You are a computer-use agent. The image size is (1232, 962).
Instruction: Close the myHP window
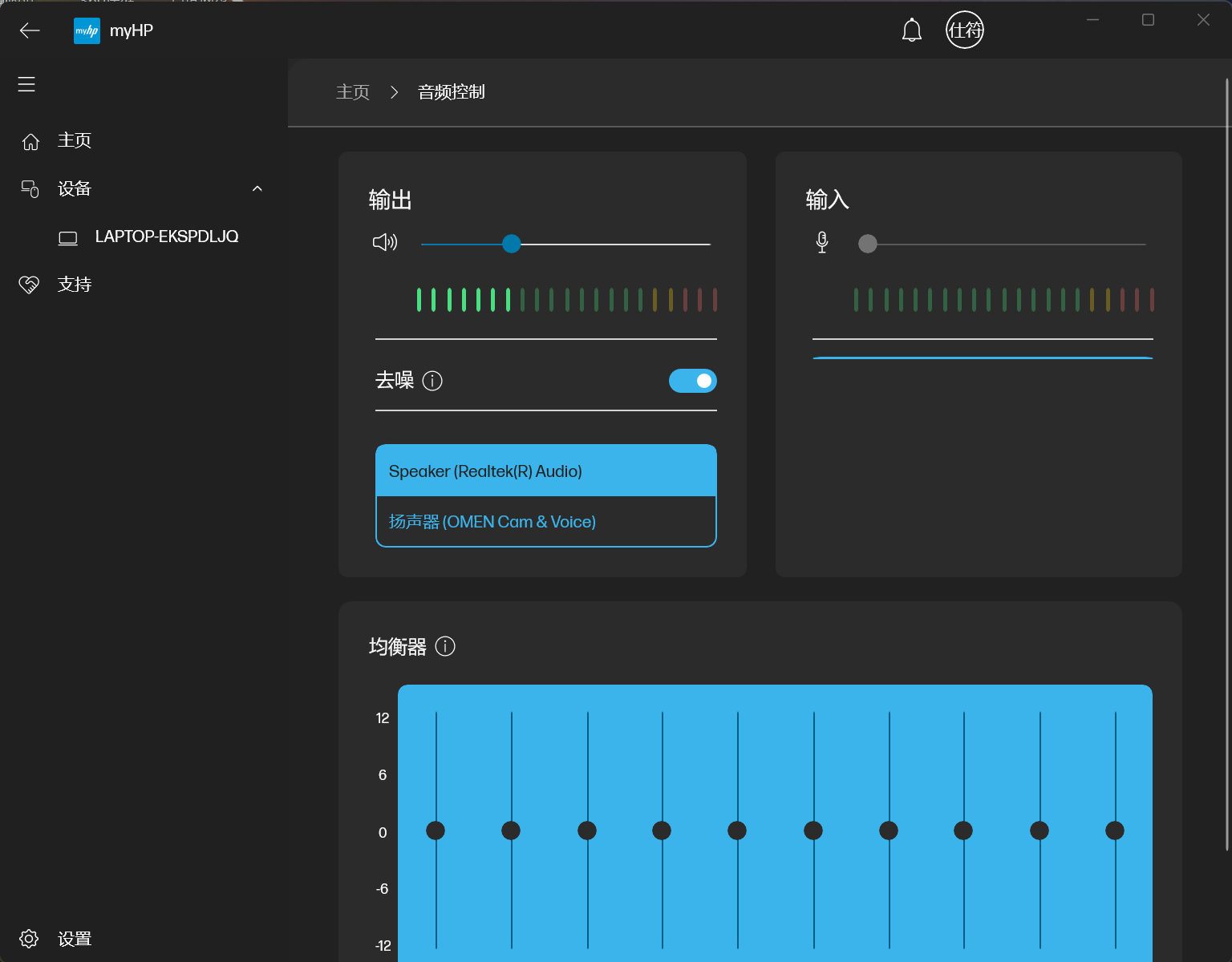click(x=1203, y=20)
